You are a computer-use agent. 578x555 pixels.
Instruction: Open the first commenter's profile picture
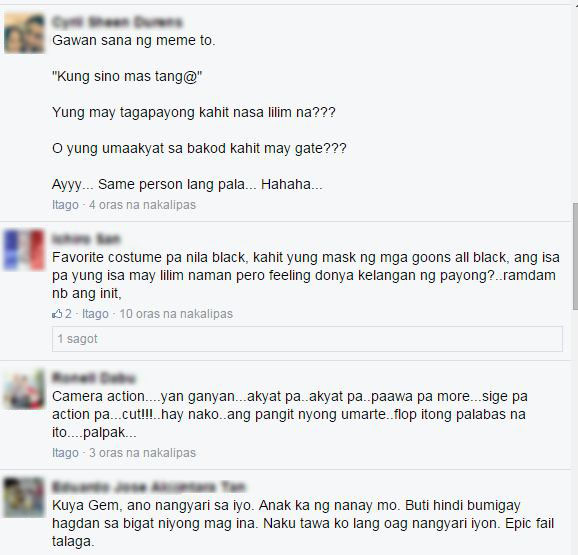(24, 33)
